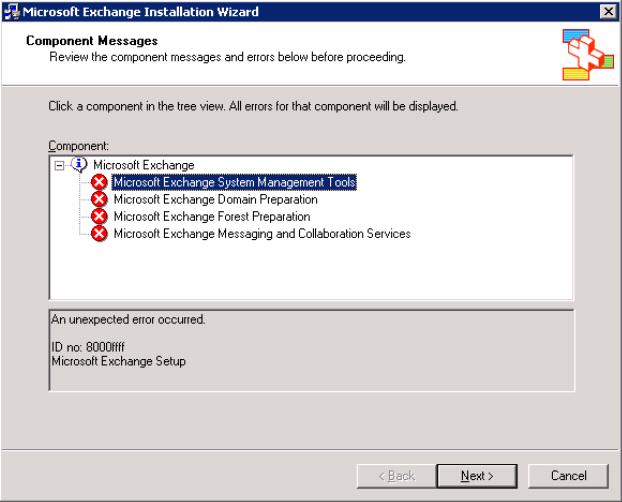Screen dimensions: 622x502
Task: Click 'Click a component in the tree view' text
Action: [253, 106]
